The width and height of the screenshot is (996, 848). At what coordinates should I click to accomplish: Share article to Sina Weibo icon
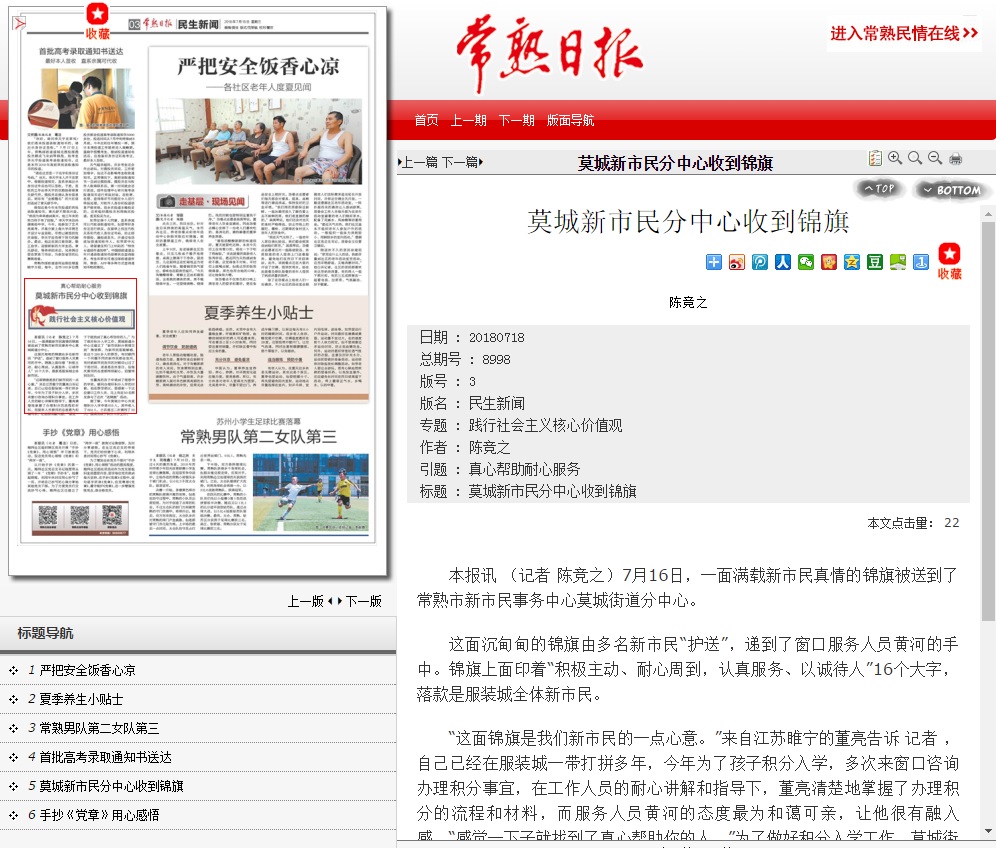point(737,262)
